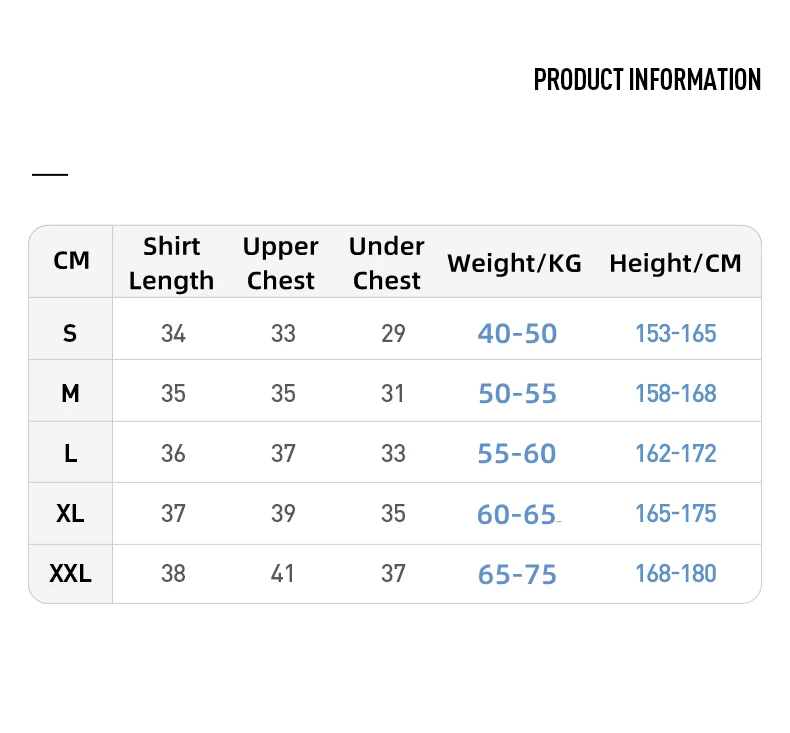Click Under Chest value 29 for S

click(x=393, y=334)
